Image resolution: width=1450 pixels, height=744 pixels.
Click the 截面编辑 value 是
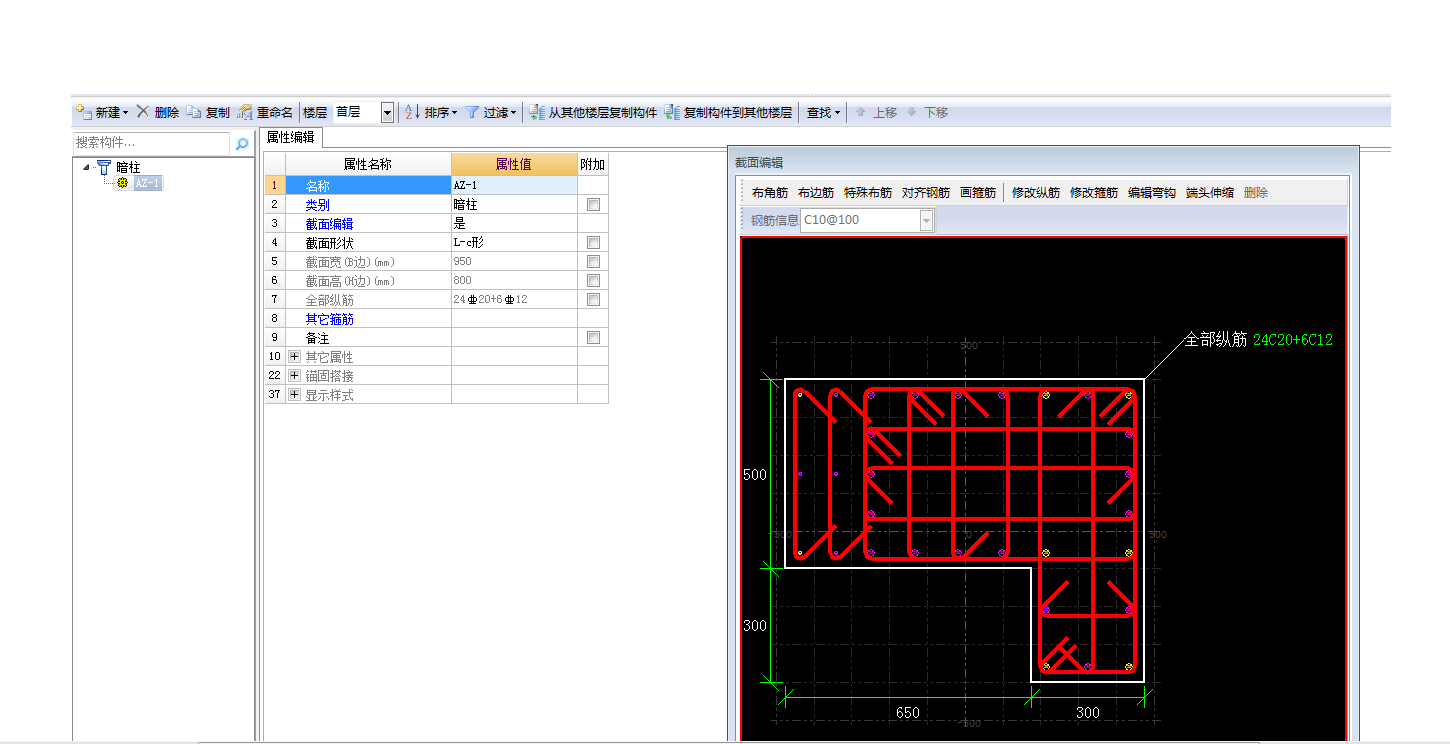point(514,223)
